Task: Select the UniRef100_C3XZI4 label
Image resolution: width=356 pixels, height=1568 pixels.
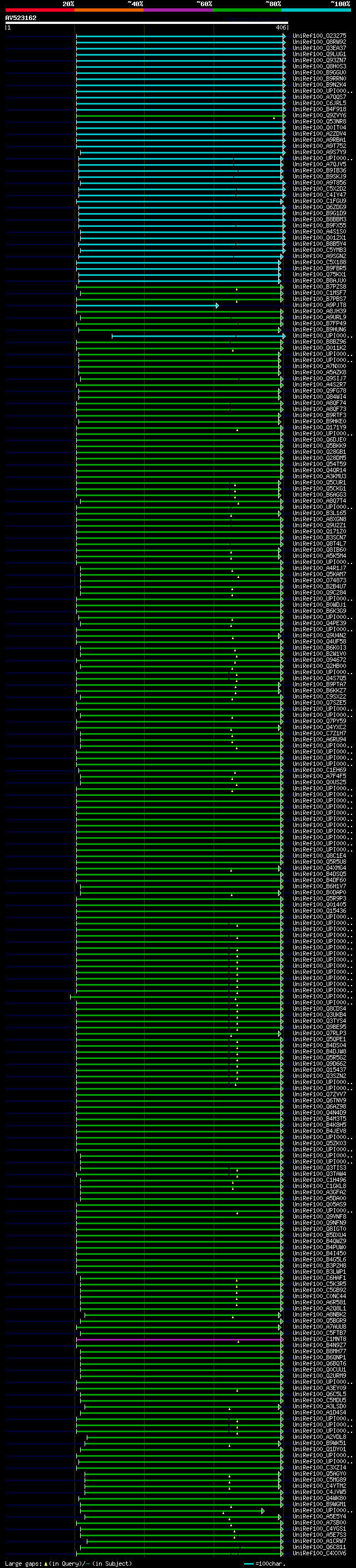Action: [x=319, y=1467]
